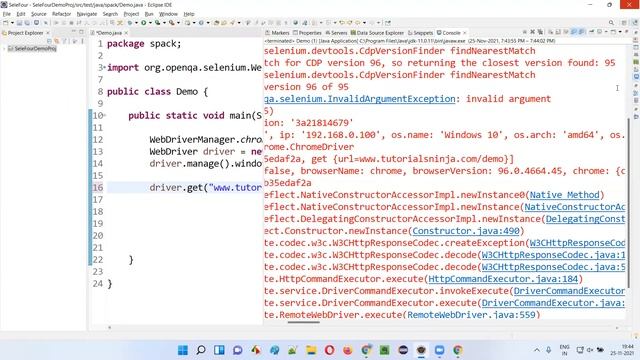Click the External Tools toolbar icon
The width and height of the screenshot is (640, 360).
[172, 23]
